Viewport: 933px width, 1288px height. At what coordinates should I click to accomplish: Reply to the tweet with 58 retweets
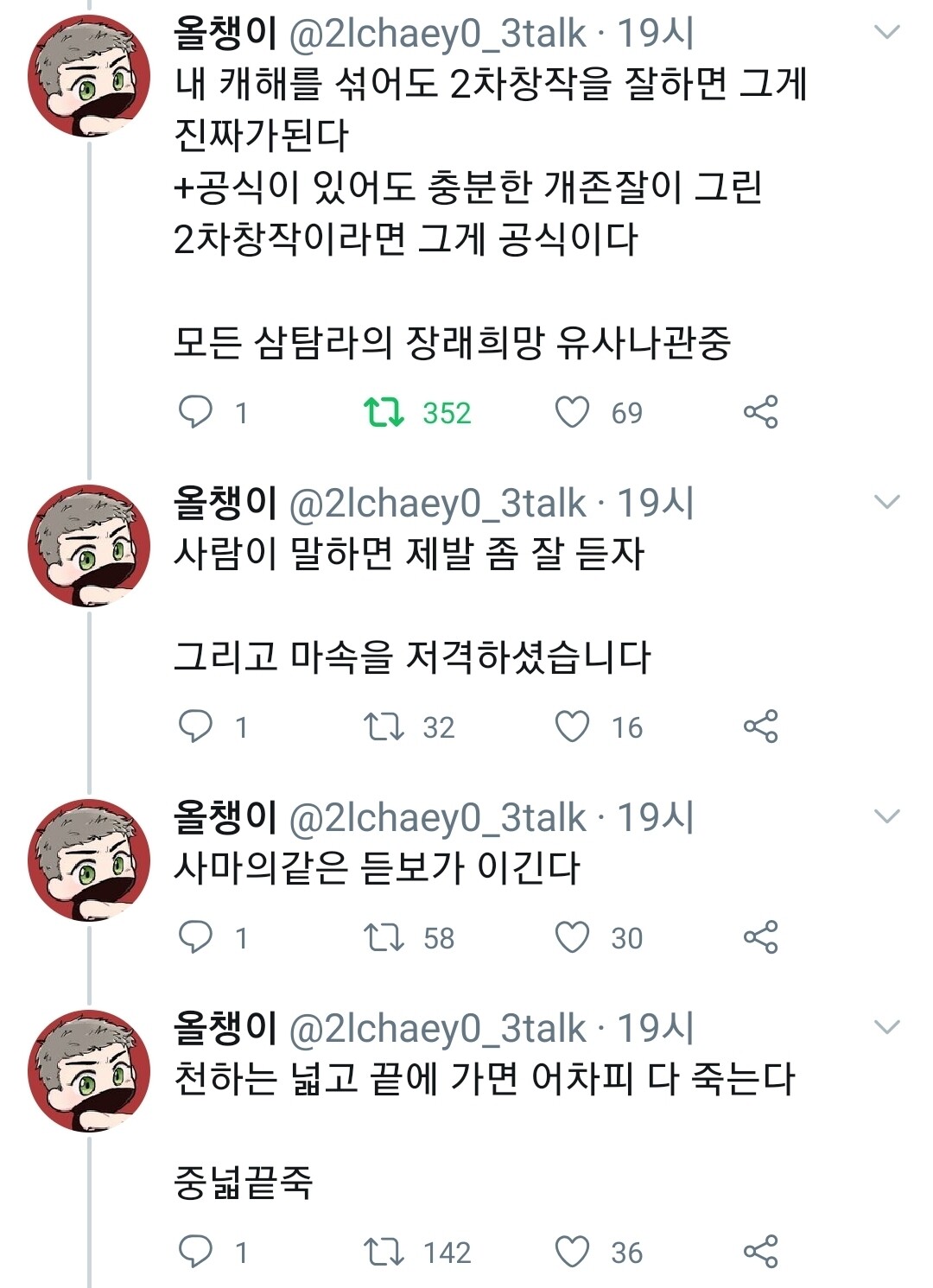(195, 937)
